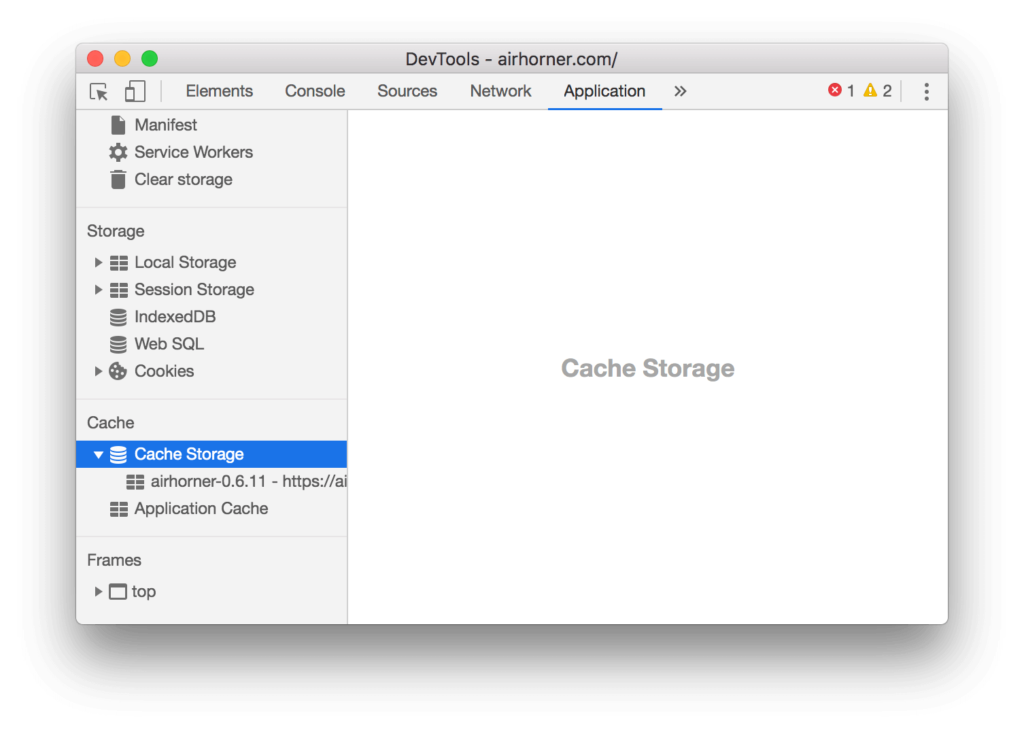Toggle the device toolbar icon

[x=135, y=91]
